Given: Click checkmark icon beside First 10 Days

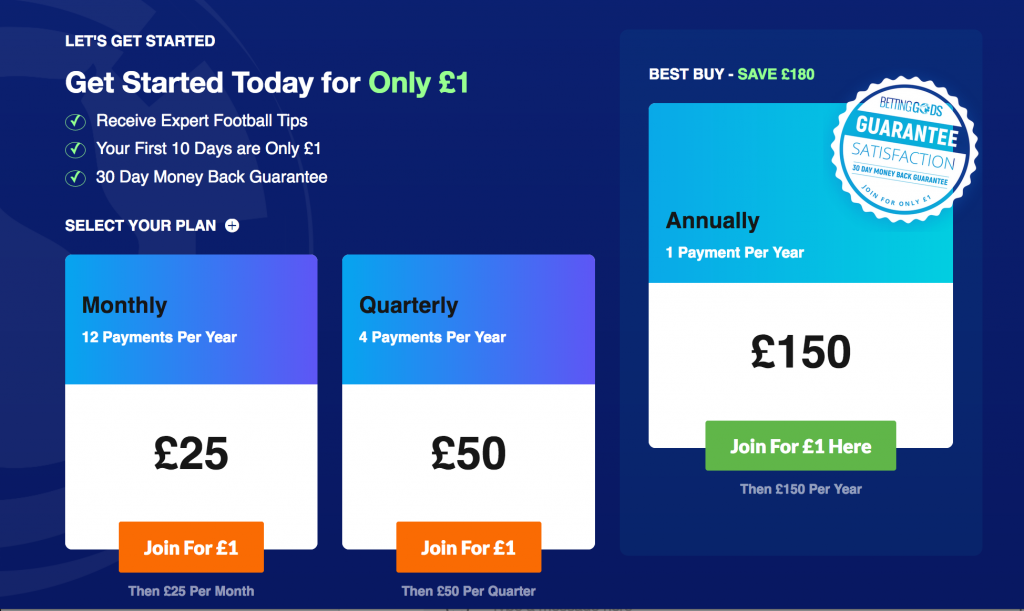Looking at the screenshot, I should pyautogui.click(x=75, y=149).
